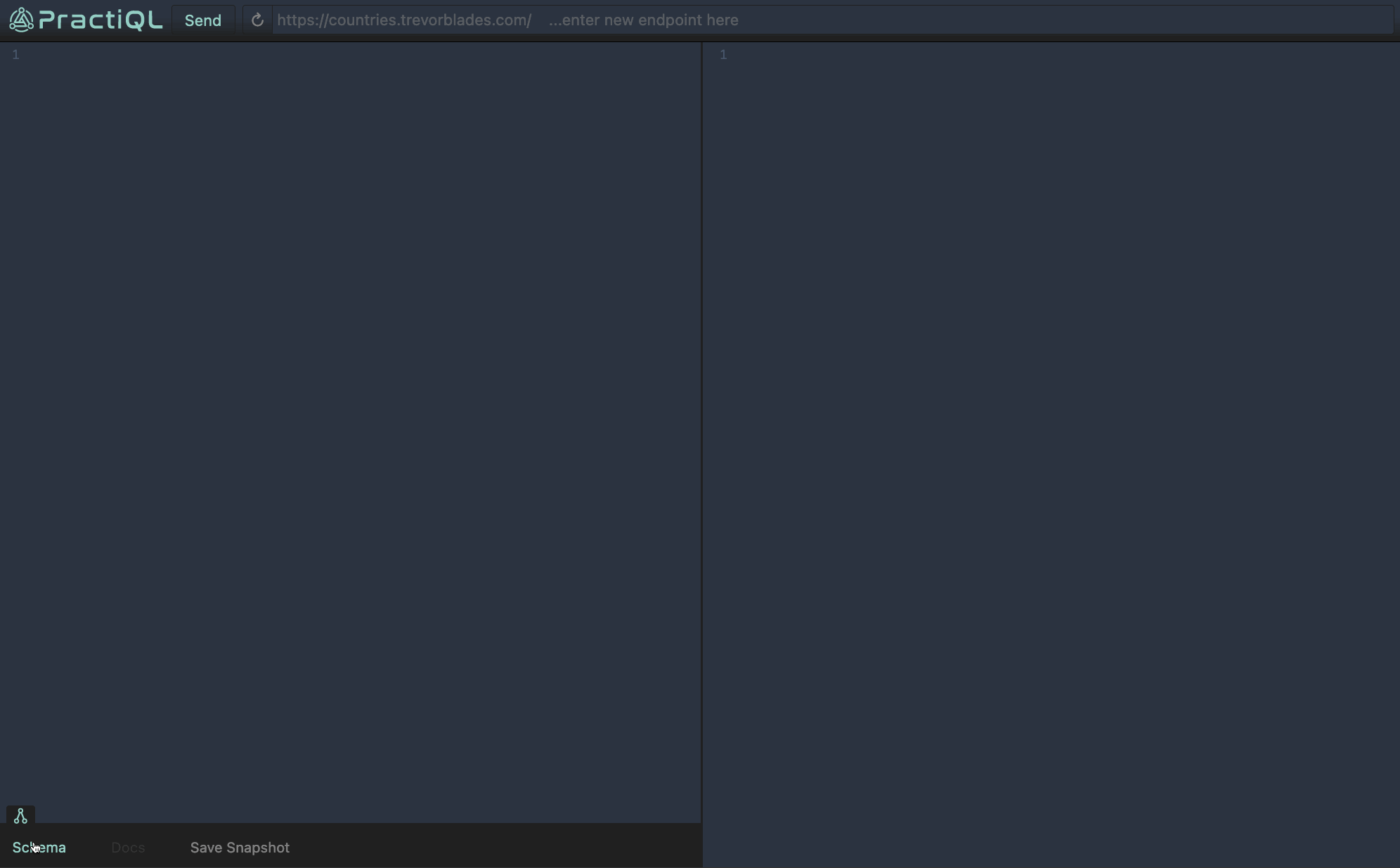The width and height of the screenshot is (1400, 868).
Task: Click the countries.trevorblades.com endpoint URL
Action: pos(404,20)
